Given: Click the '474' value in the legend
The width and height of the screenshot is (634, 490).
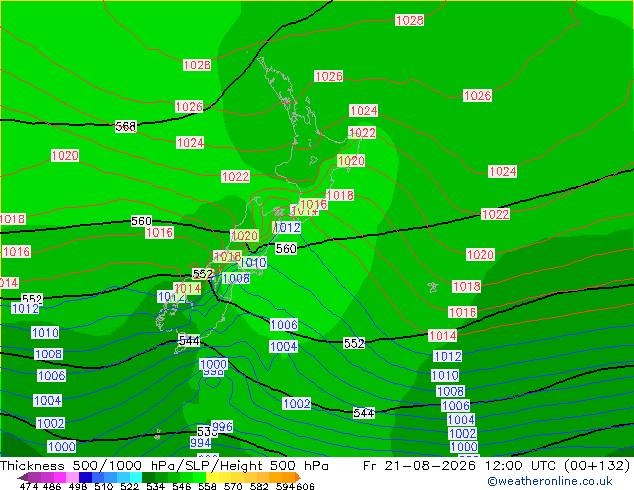Looking at the screenshot, I should pos(29,486).
